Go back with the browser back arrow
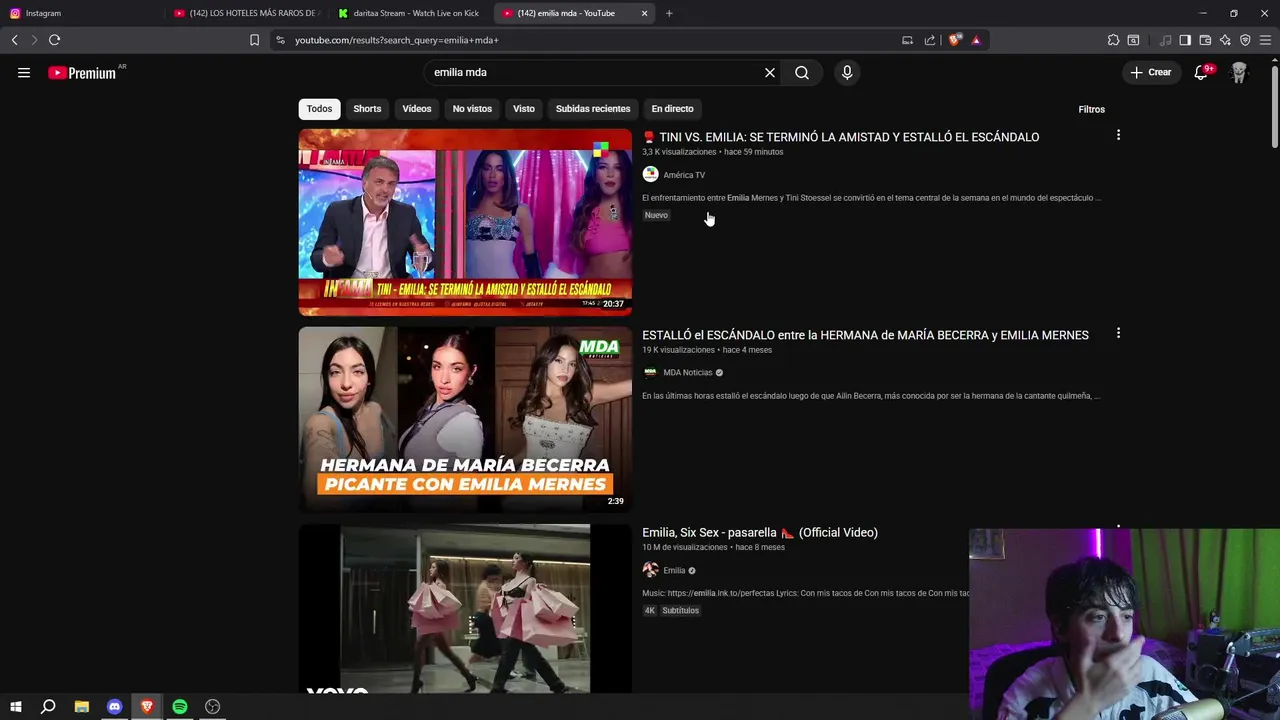This screenshot has height=720, width=1280. click(x=14, y=40)
